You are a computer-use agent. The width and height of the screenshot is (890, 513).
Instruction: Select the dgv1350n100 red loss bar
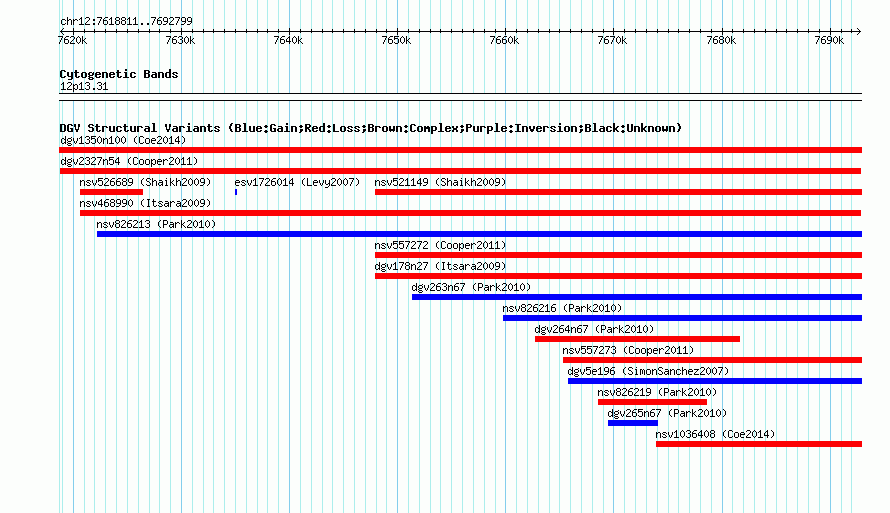(x=460, y=150)
